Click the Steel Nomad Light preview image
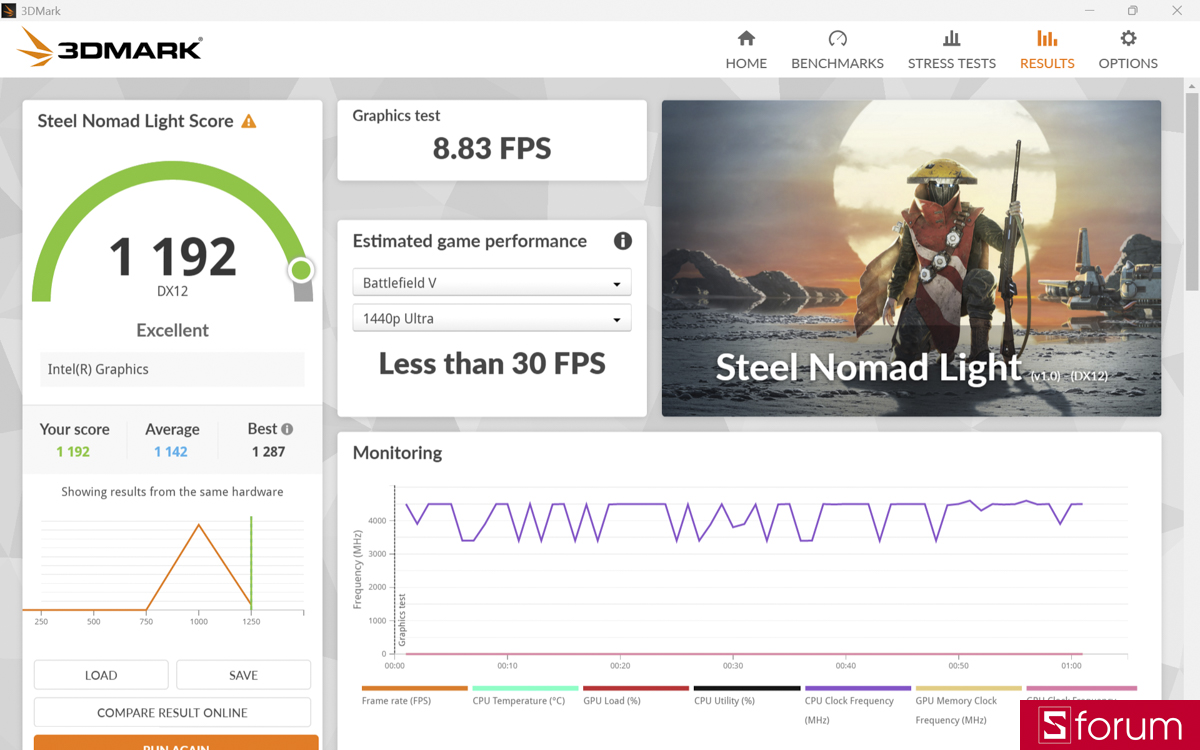The image size is (1200, 750). coord(911,258)
